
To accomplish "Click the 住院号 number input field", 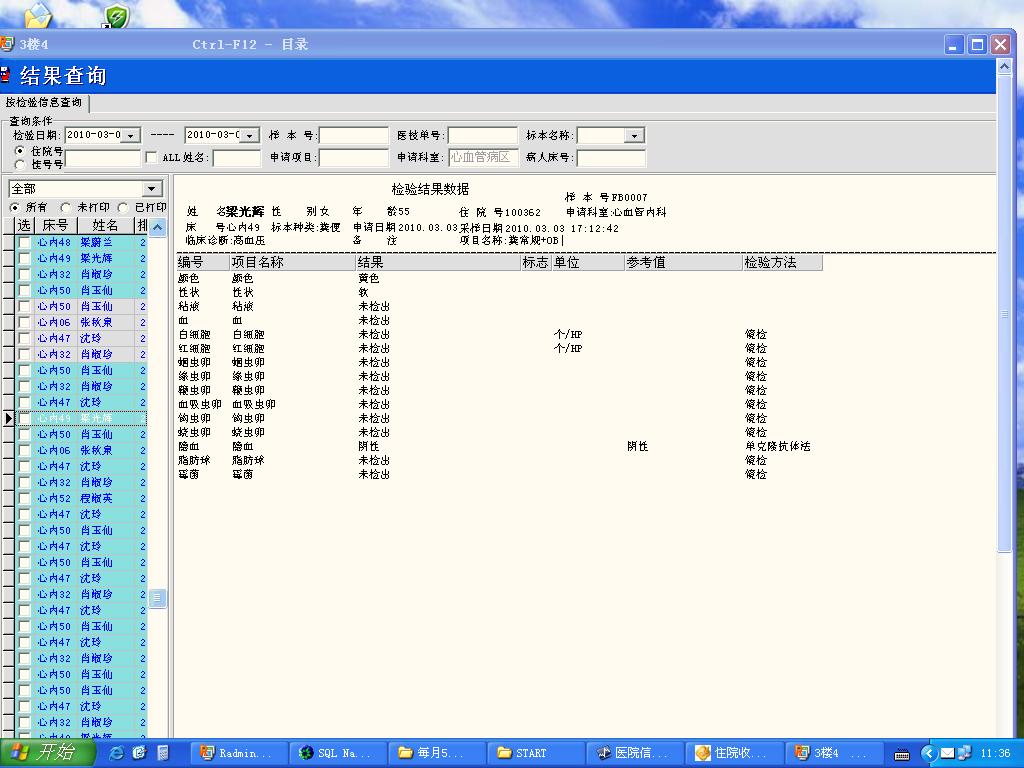I will [x=103, y=158].
